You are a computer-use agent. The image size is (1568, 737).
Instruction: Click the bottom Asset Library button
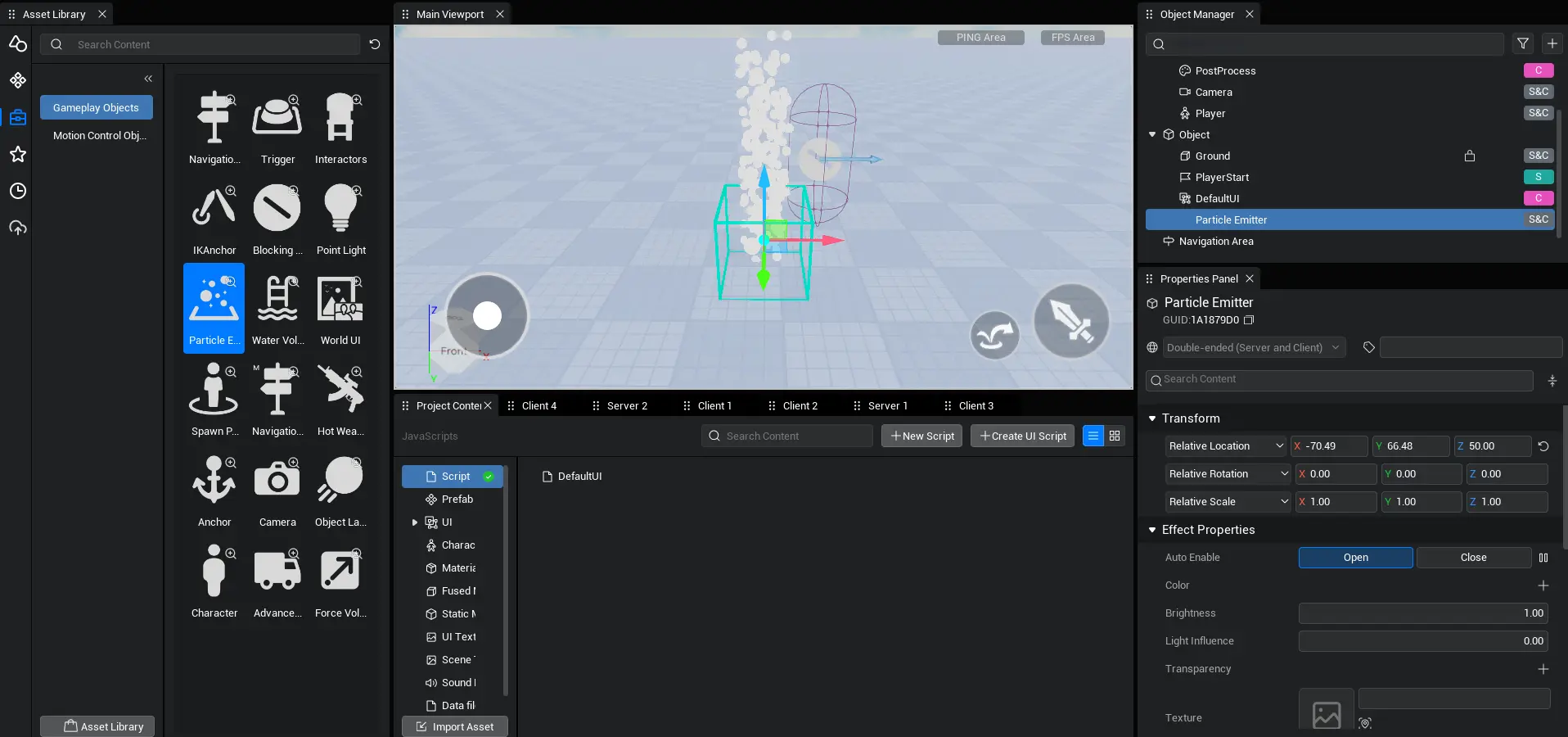(97, 726)
